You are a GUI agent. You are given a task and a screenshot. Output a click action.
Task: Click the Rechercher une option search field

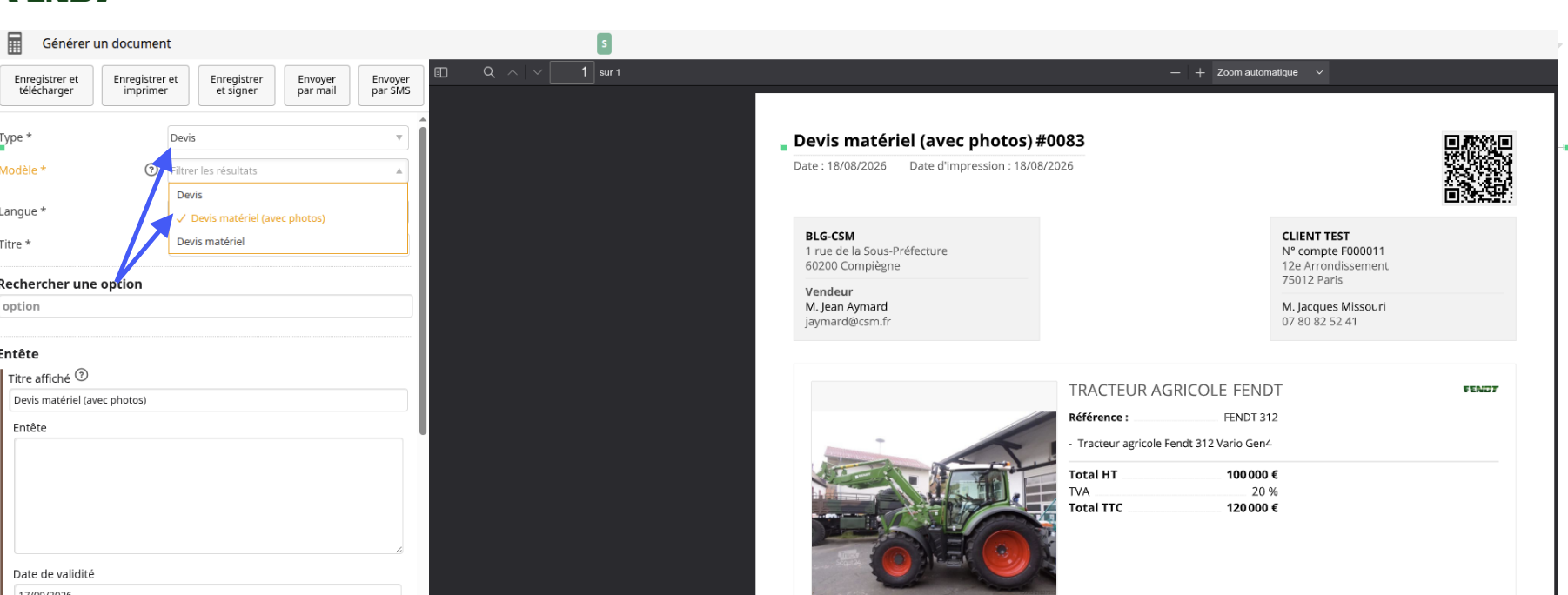tap(206, 306)
